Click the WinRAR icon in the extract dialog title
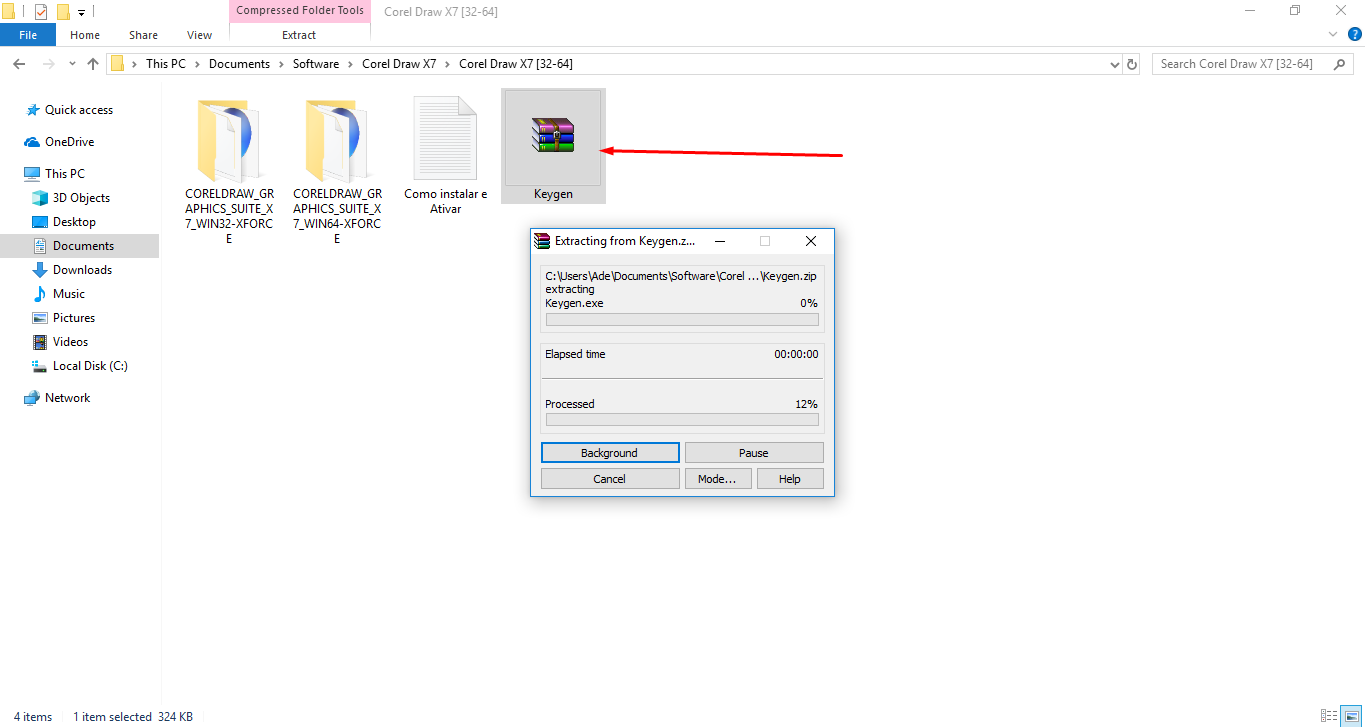Viewport: 1365px width, 727px height. point(543,241)
